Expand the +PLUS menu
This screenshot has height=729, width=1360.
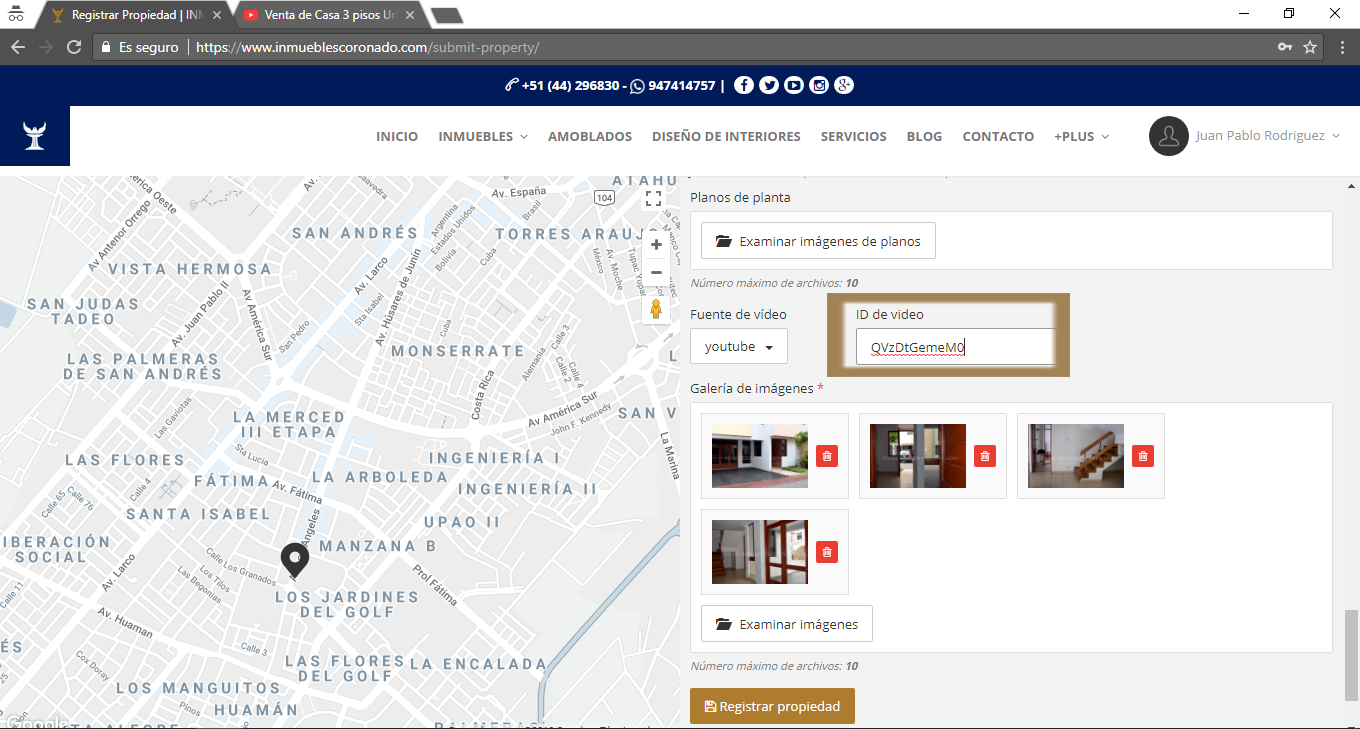pos(1080,136)
